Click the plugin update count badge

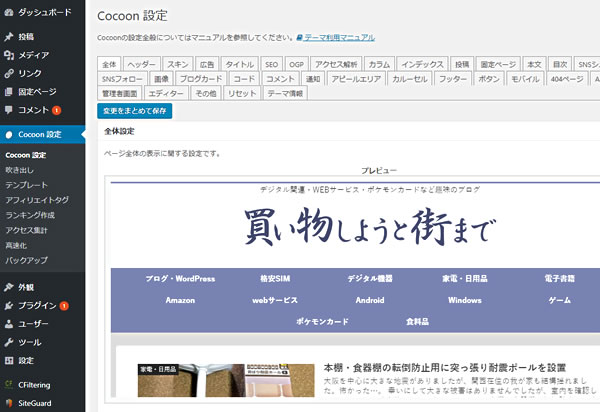(64, 306)
